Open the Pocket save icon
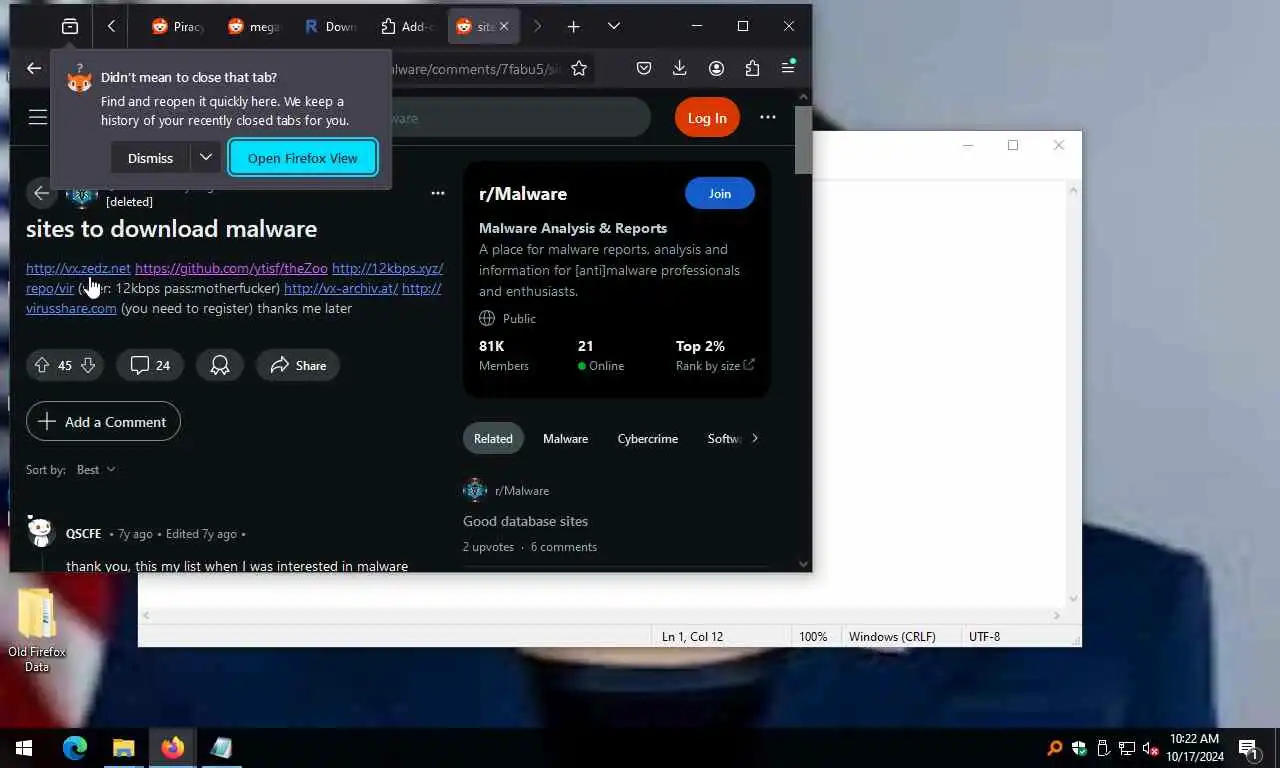The image size is (1280, 768). (x=644, y=68)
